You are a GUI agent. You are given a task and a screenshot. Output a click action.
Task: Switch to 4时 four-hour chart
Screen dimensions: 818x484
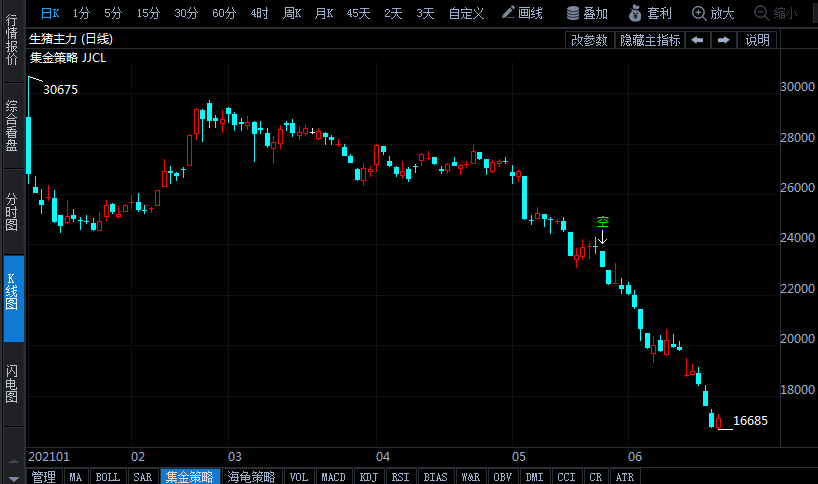259,14
